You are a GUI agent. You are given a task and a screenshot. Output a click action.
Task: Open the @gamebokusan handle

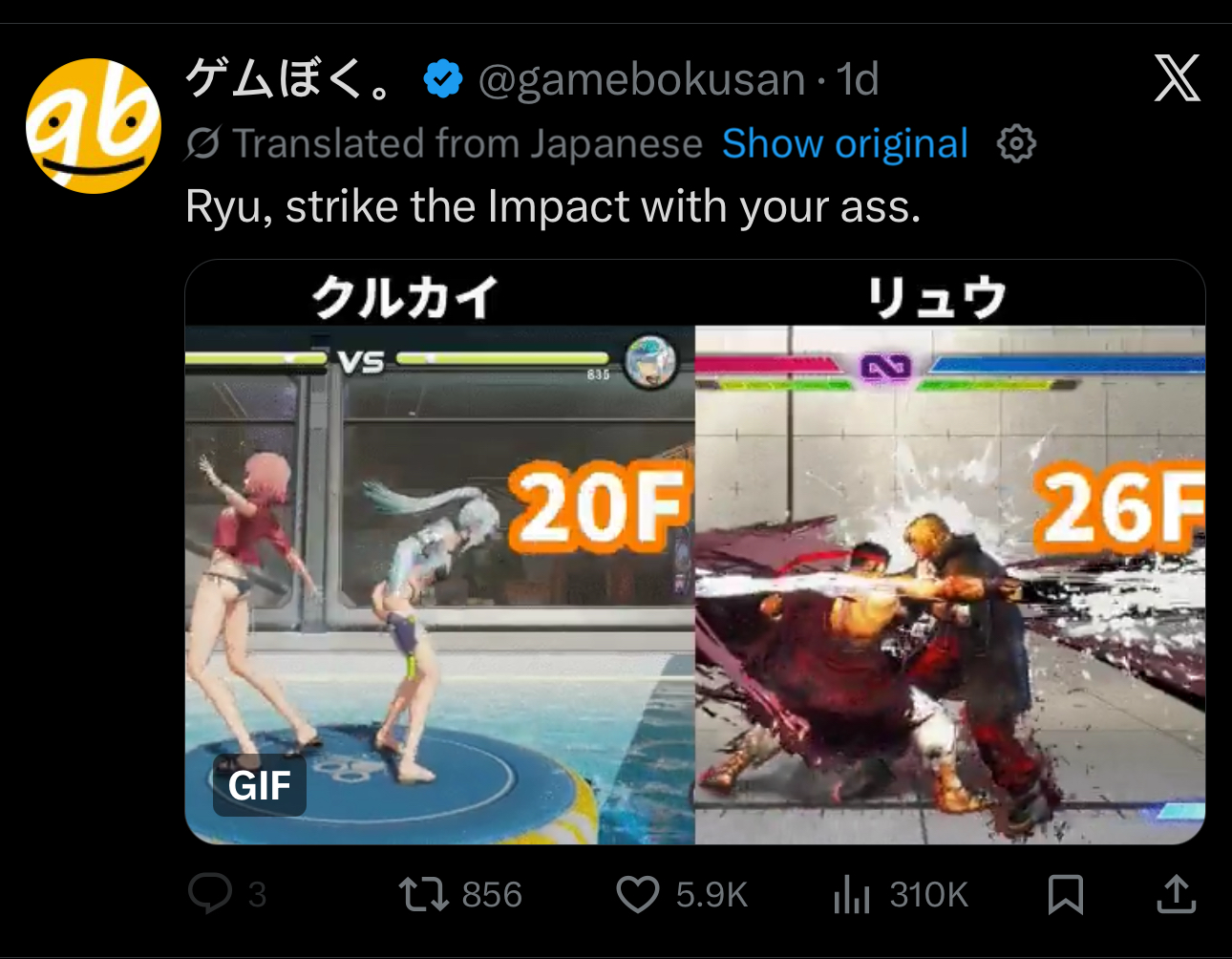tap(642, 79)
